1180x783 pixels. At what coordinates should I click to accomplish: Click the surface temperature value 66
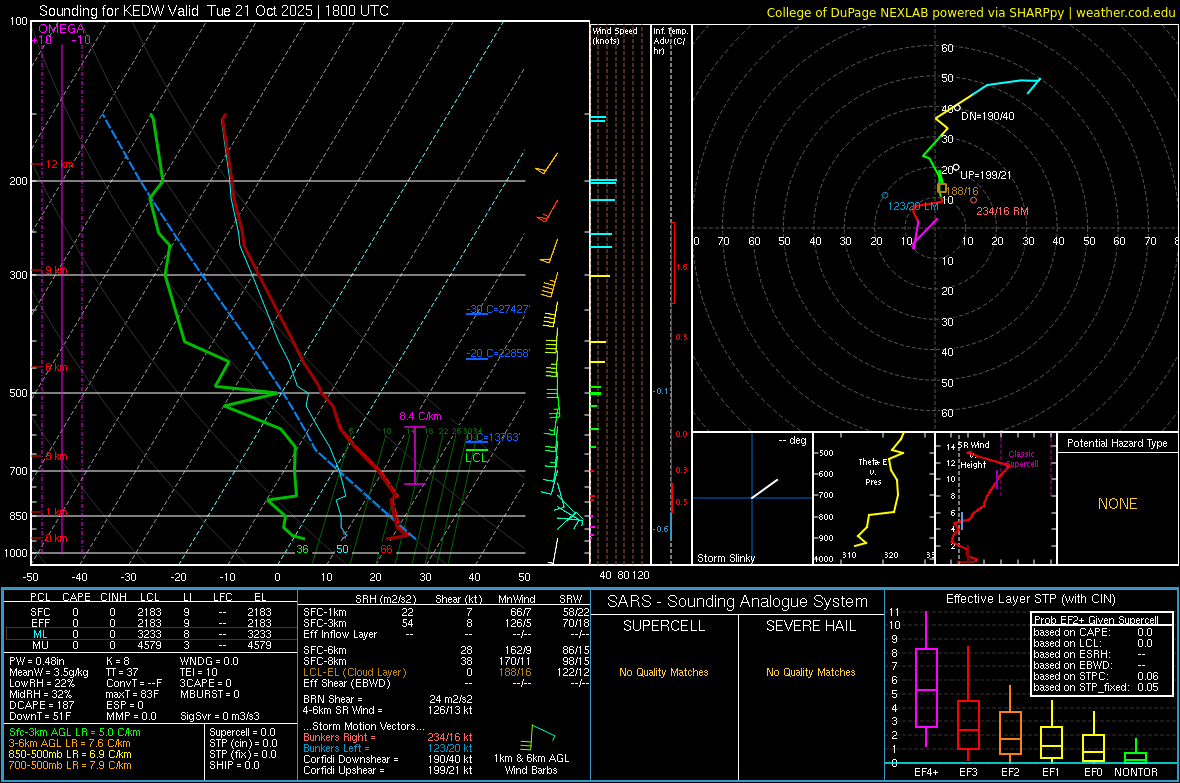386,549
